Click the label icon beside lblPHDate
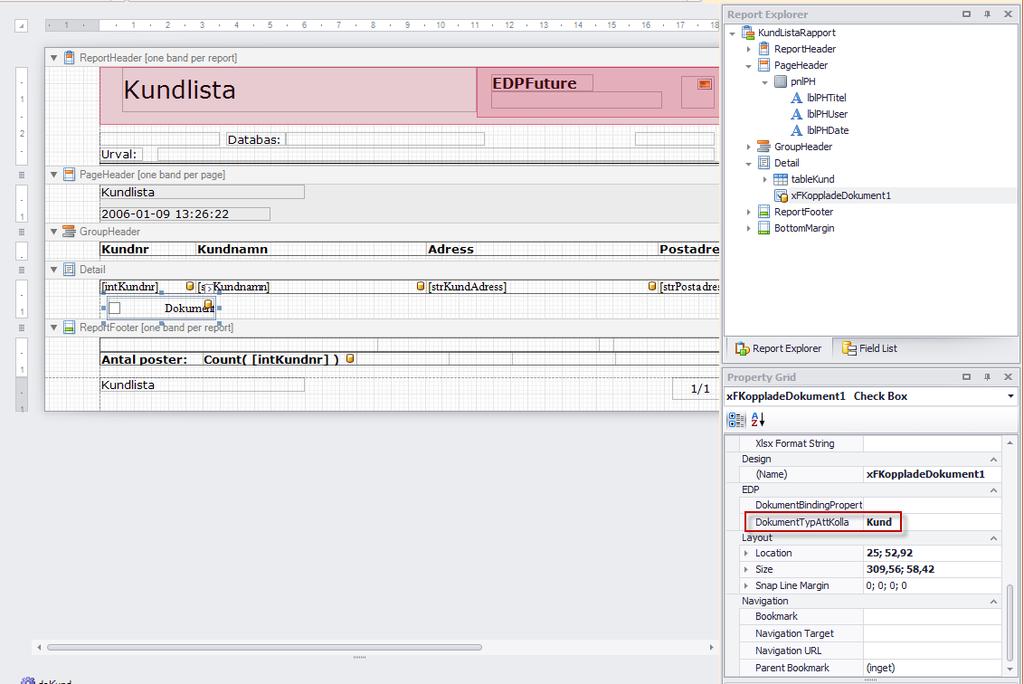This screenshot has height=684, width=1024. [796, 131]
